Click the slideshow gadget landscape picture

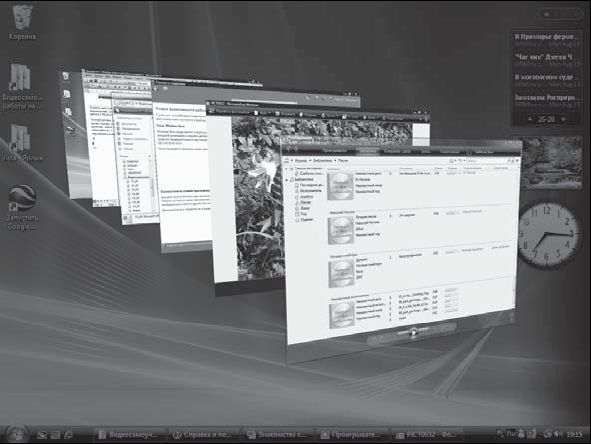point(551,162)
